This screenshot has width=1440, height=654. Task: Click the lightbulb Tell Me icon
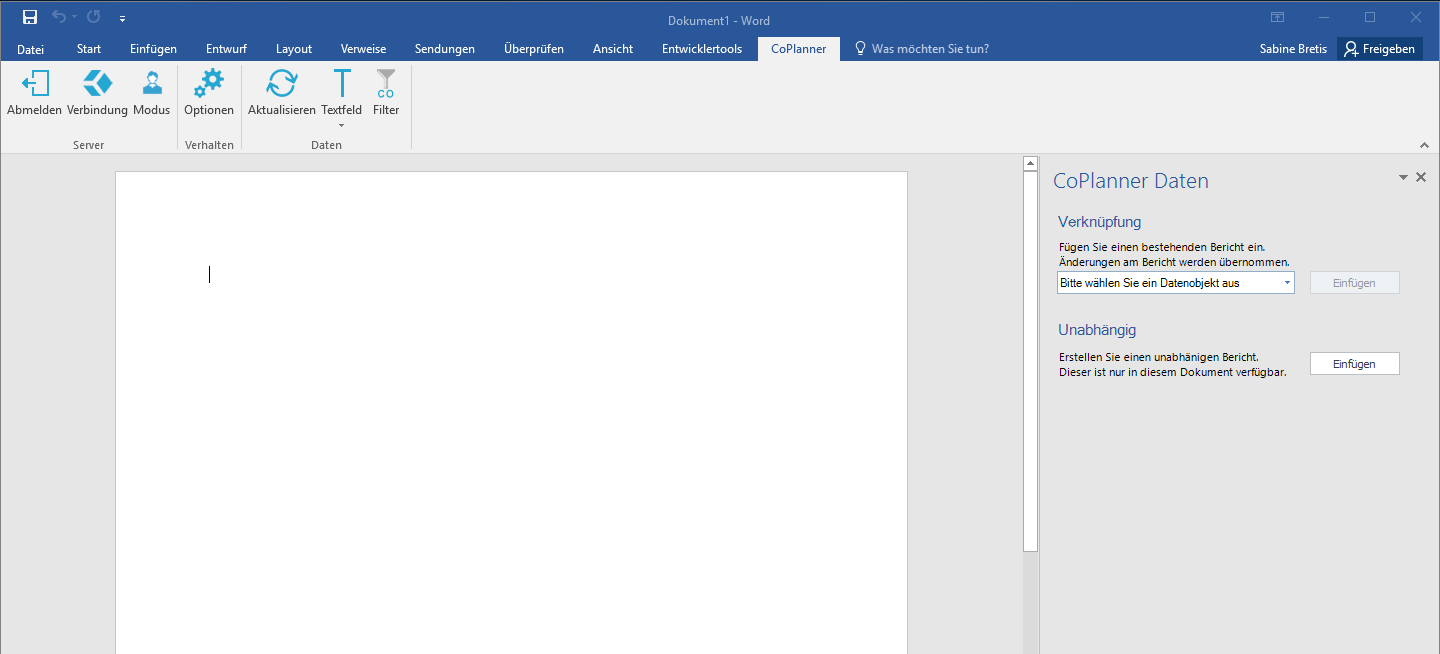860,48
